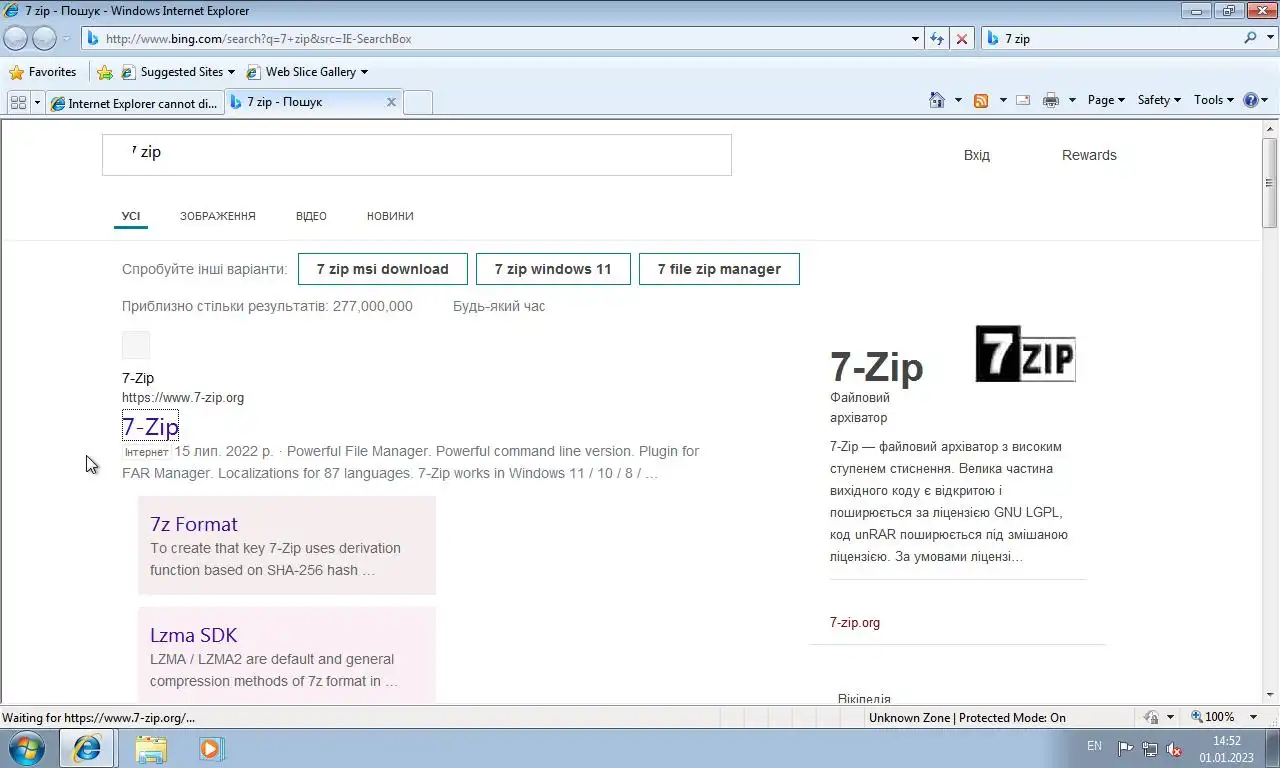This screenshot has height=768, width=1280.
Task: Click the Home toolbar icon
Action: click(x=937, y=100)
